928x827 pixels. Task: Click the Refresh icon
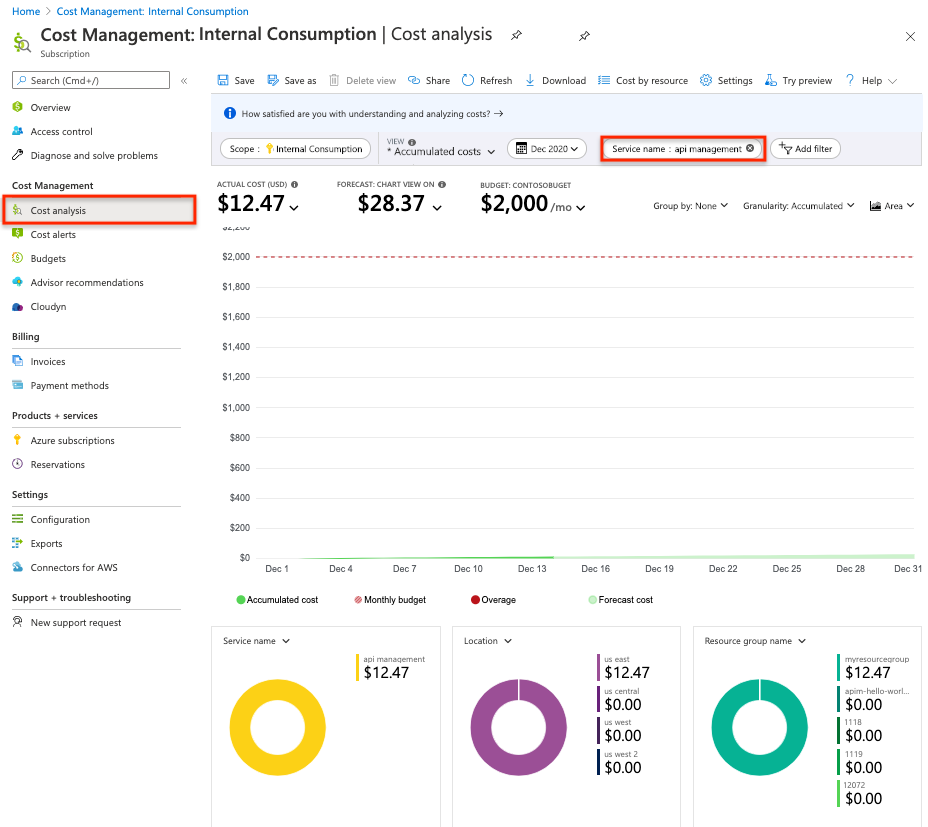(469, 81)
